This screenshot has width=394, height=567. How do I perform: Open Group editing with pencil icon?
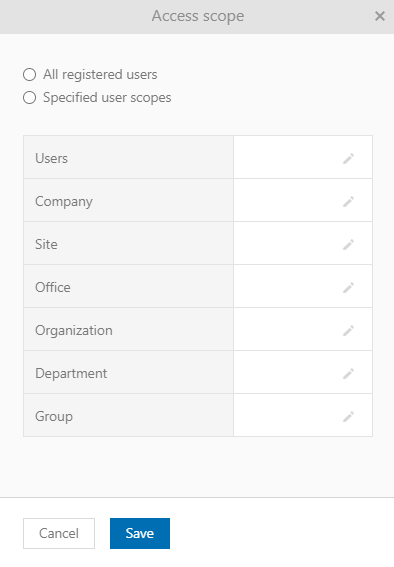[348, 416]
